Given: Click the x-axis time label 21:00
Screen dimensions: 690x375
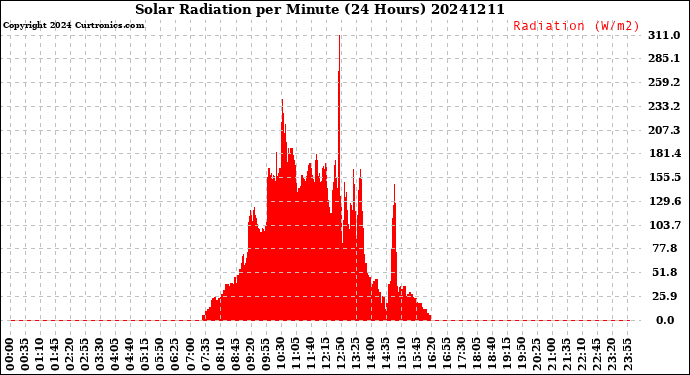Looking at the screenshot, I should coord(551,355).
